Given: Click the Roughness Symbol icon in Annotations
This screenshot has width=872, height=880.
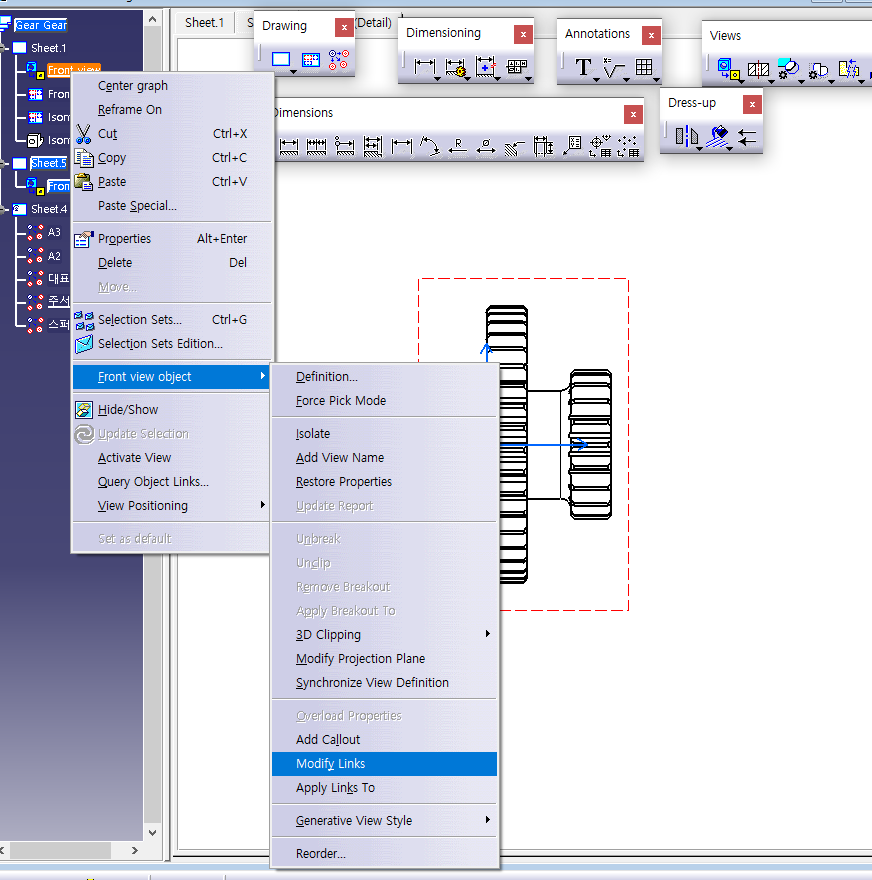Looking at the screenshot, I should click(x=613, y=67).
